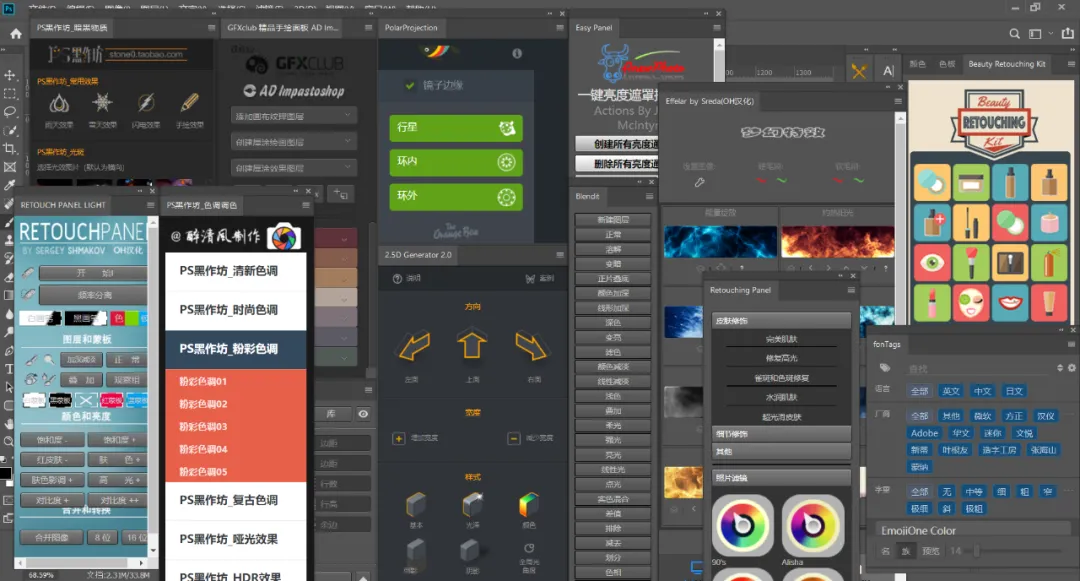Image resolution: width=1080 pixels, height=581 pixels.
Task: Open the search icon at top right
Action: click(x=1015, y=33)
